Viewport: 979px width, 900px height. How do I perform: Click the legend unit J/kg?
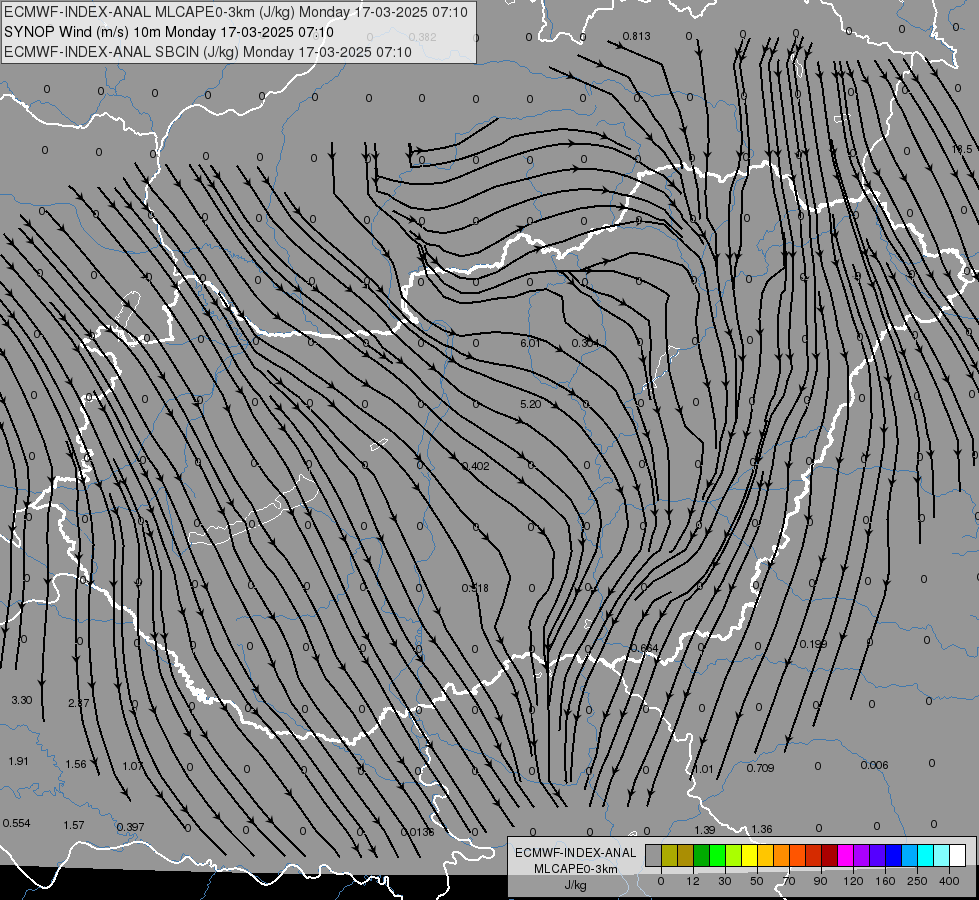(x=575, y=885)
